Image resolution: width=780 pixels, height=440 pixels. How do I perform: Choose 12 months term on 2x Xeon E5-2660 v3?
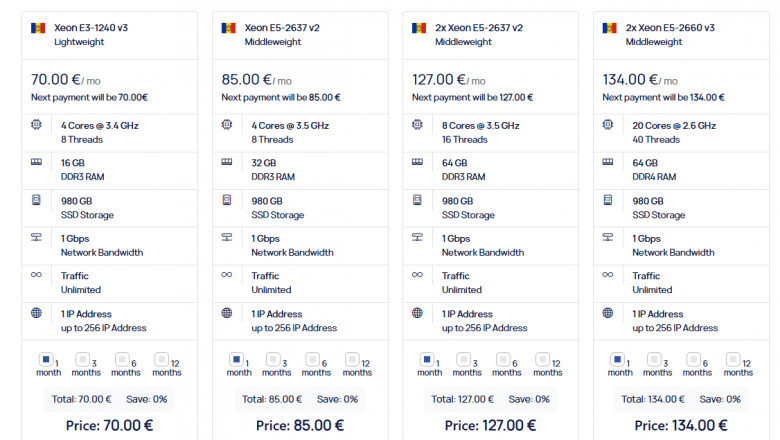733,359
